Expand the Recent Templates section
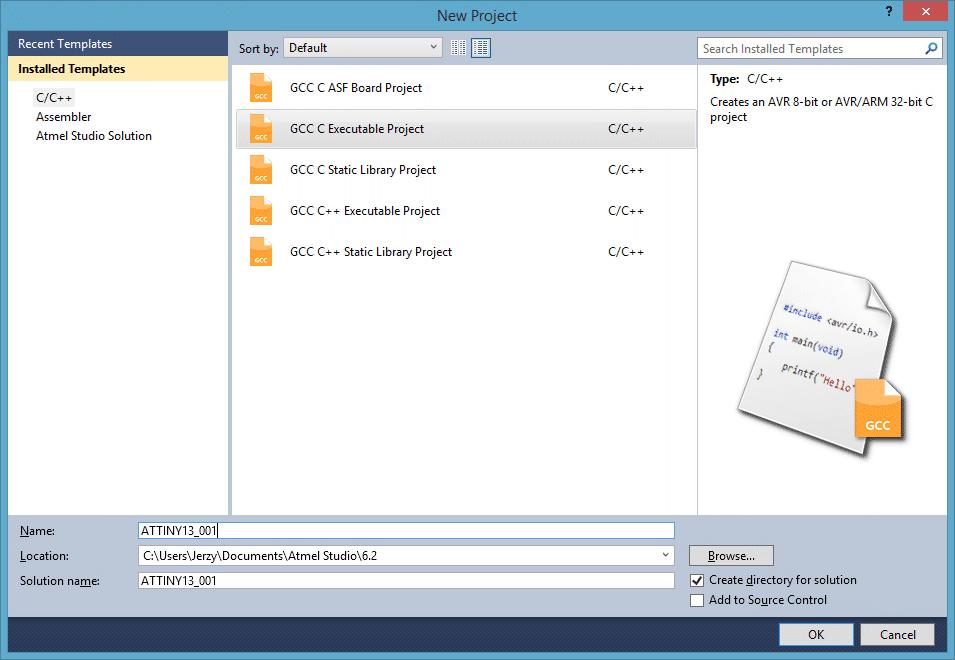 [x=65, y=44]
